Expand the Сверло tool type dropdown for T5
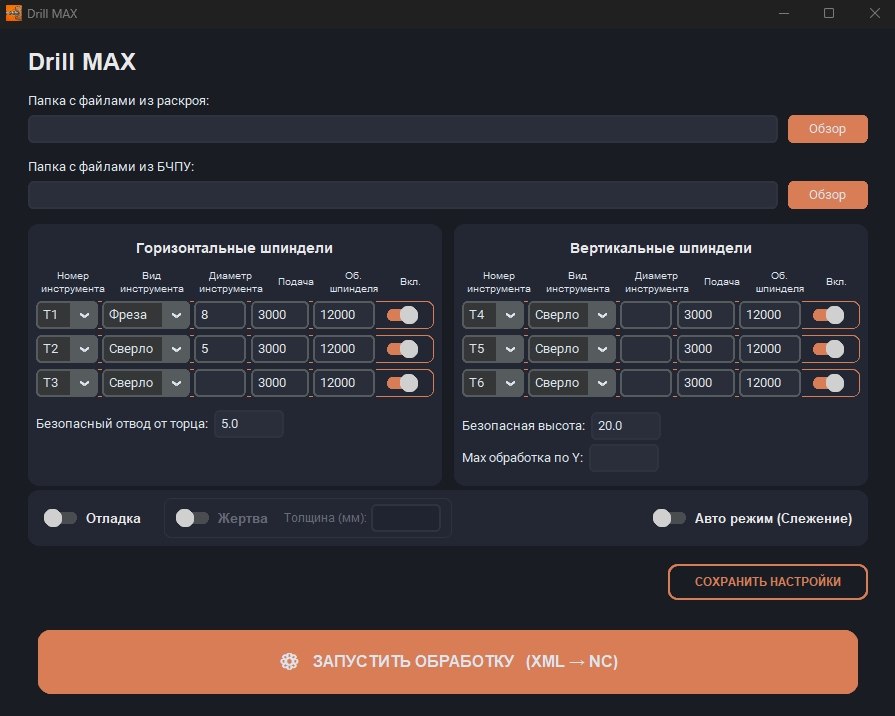 tap(572, 349)
